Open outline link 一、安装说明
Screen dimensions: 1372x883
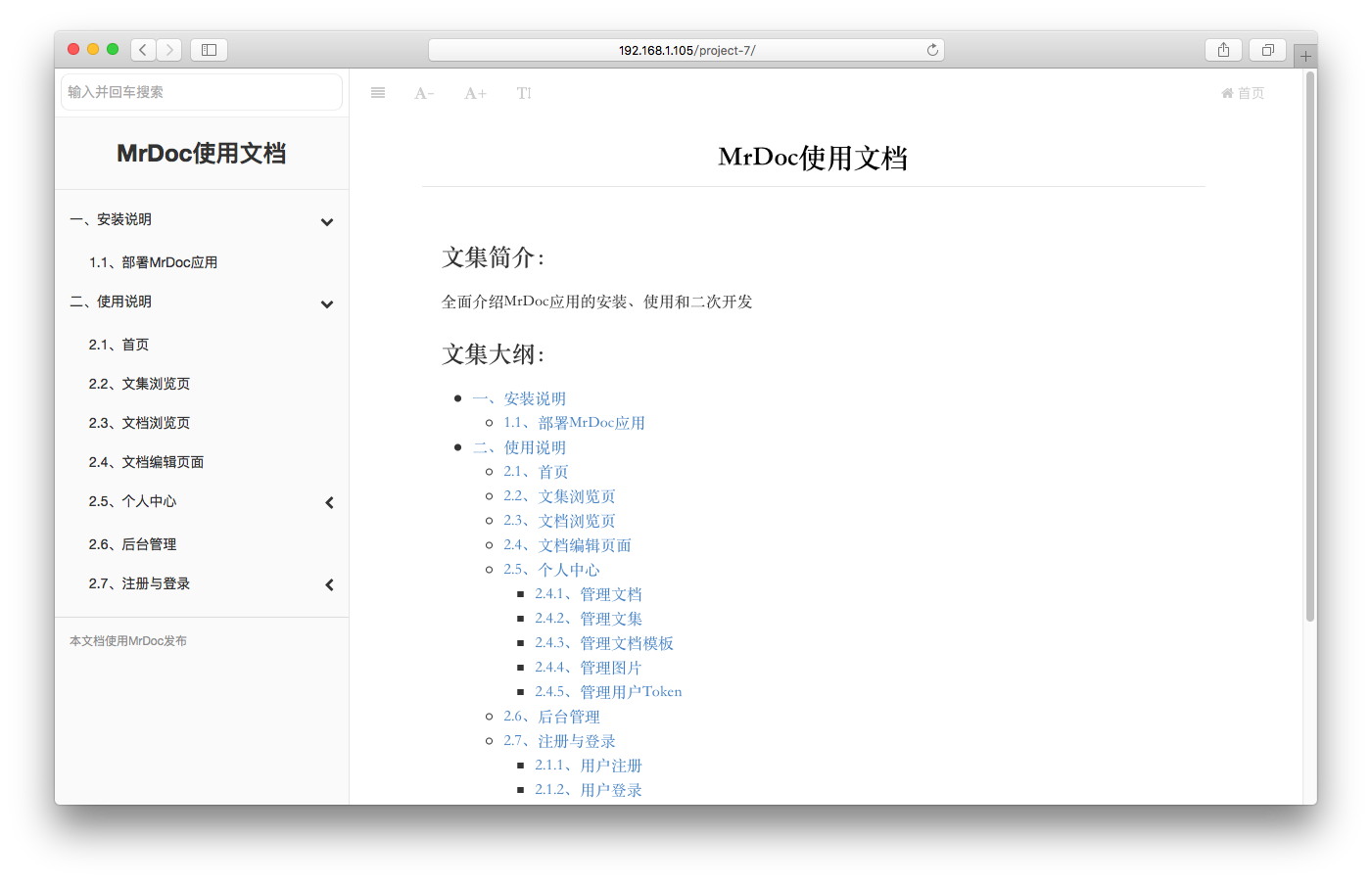(x=519, y=398)
